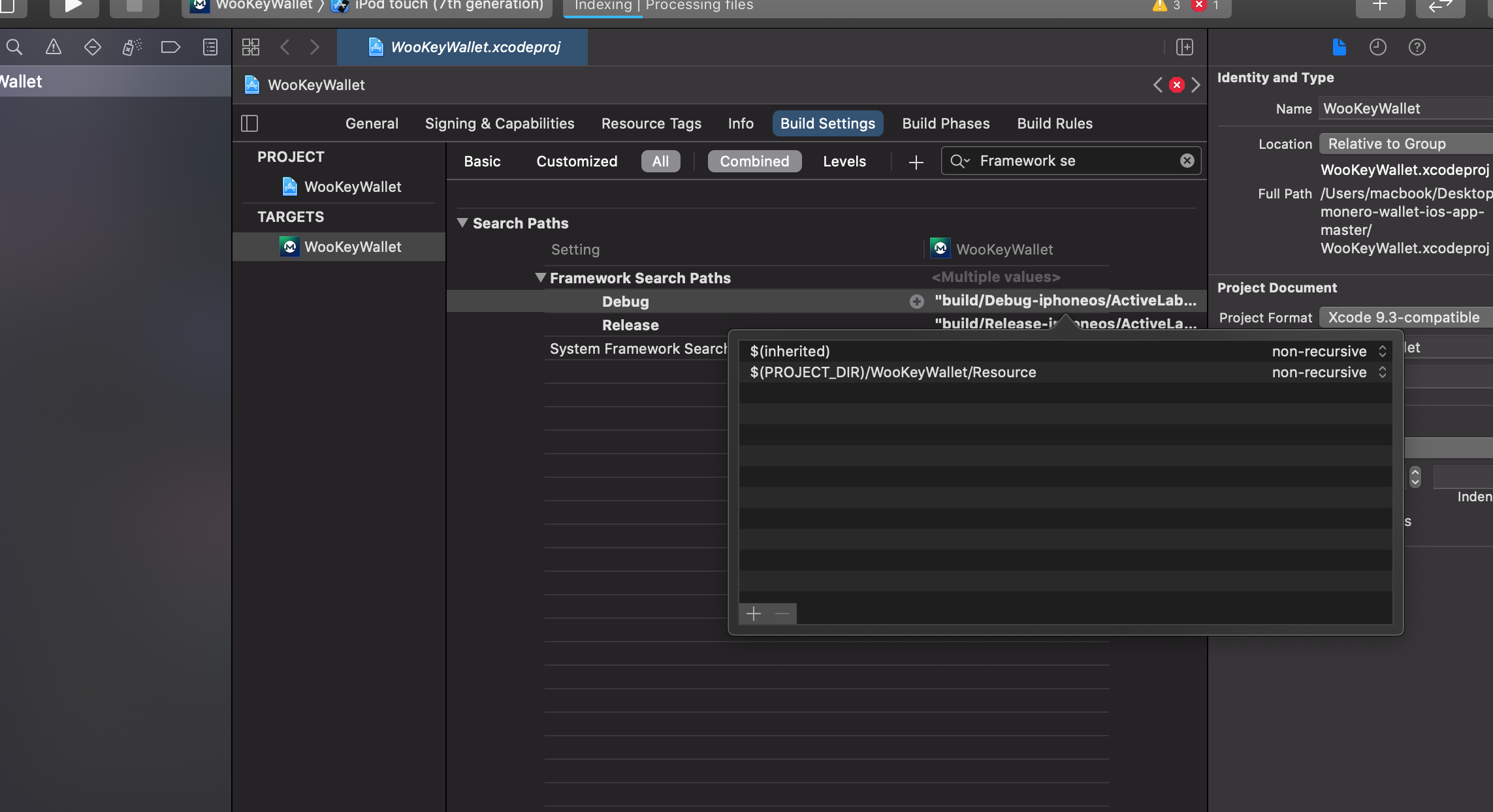Collapse Framework Search Paths disclosure triangle
The height and width of the screenshot is (812, 1493).
[540, 277]
